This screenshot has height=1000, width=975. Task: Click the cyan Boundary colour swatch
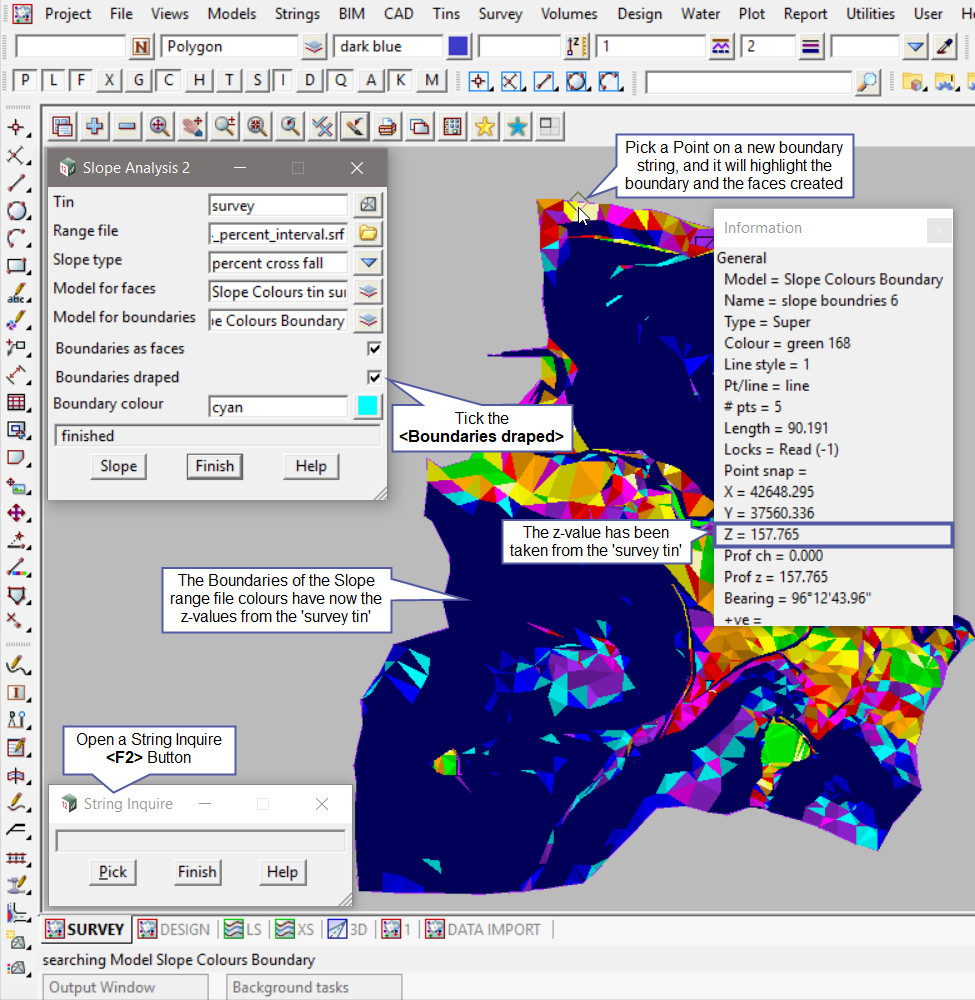368,407
